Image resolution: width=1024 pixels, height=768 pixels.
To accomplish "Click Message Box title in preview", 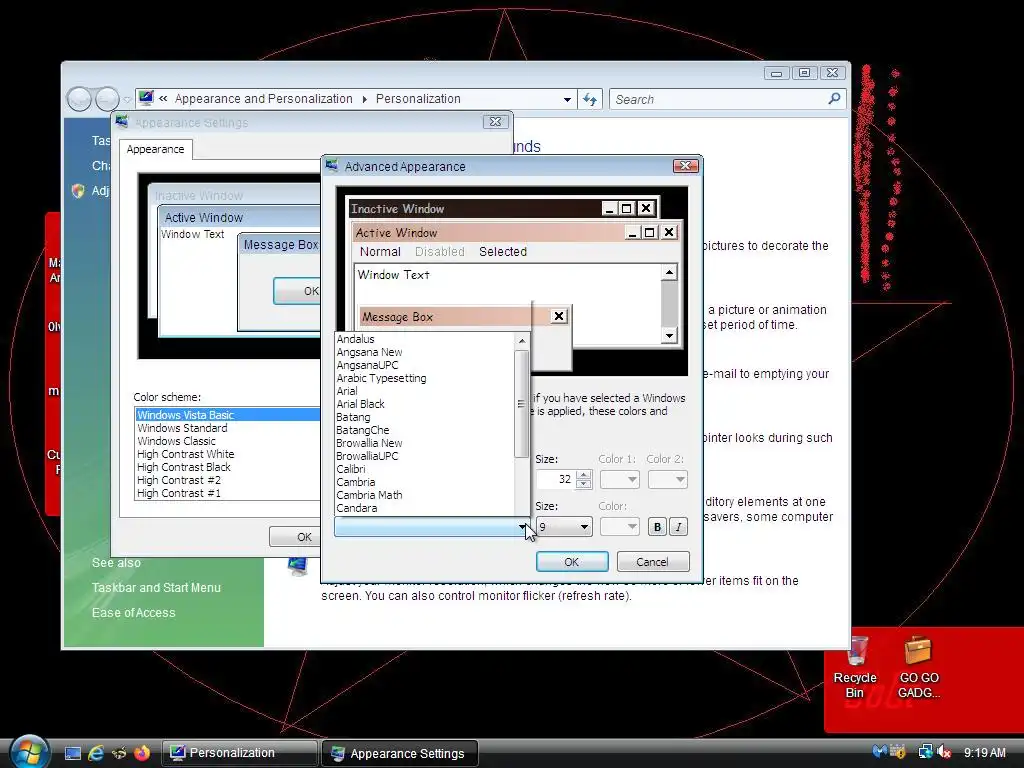I will coord(397,317).
